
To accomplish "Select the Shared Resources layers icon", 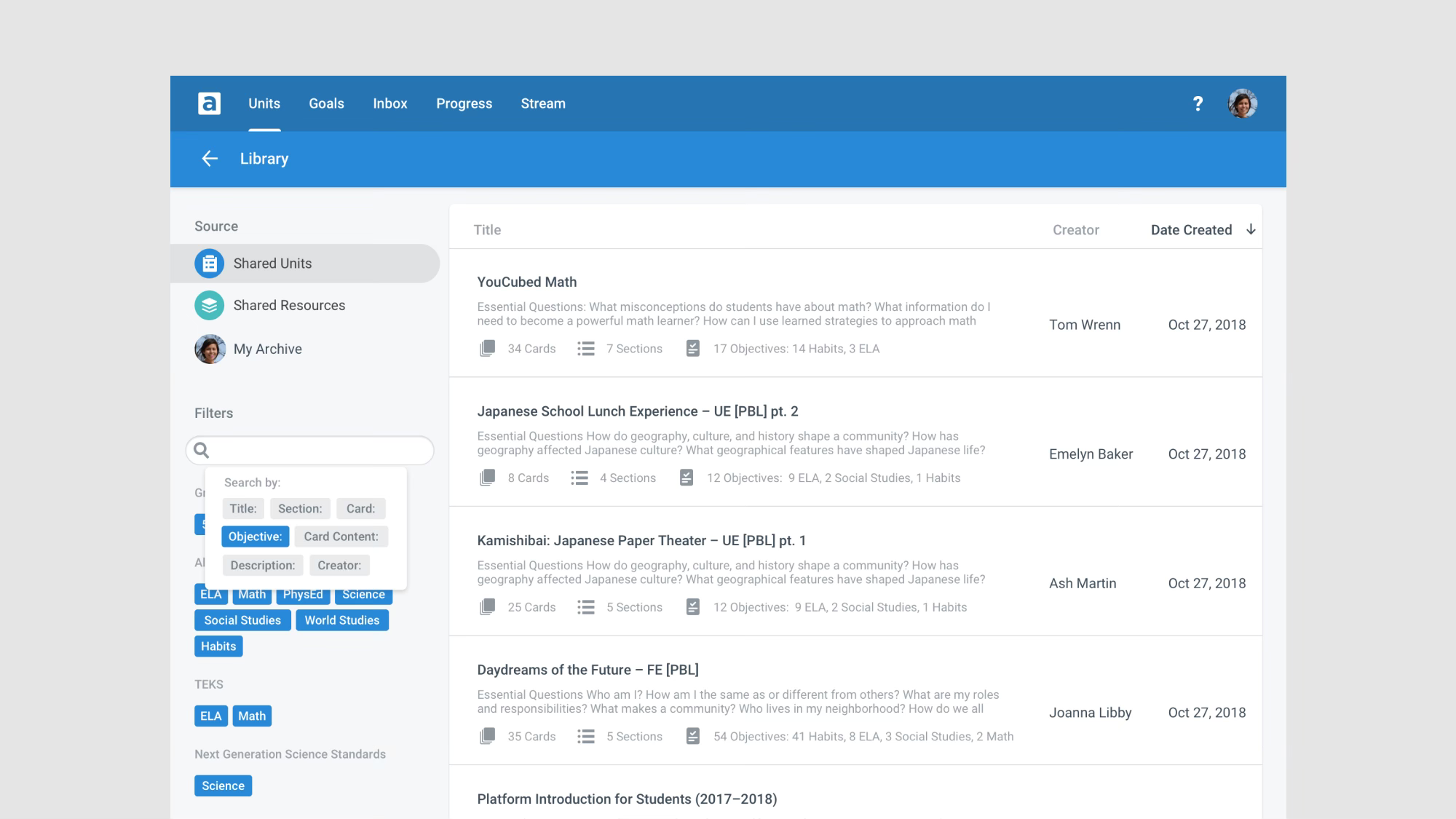I will 209,306.
